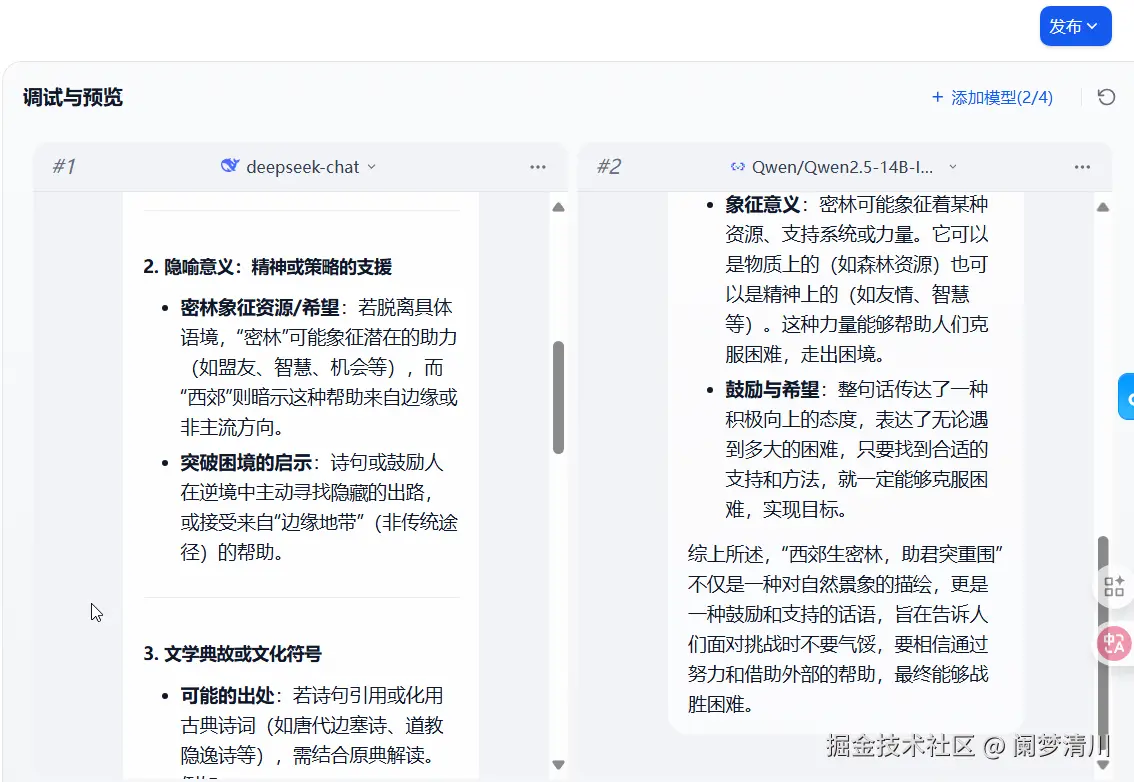Click the blue floating tab on right edge

[x=1126, y=396]
